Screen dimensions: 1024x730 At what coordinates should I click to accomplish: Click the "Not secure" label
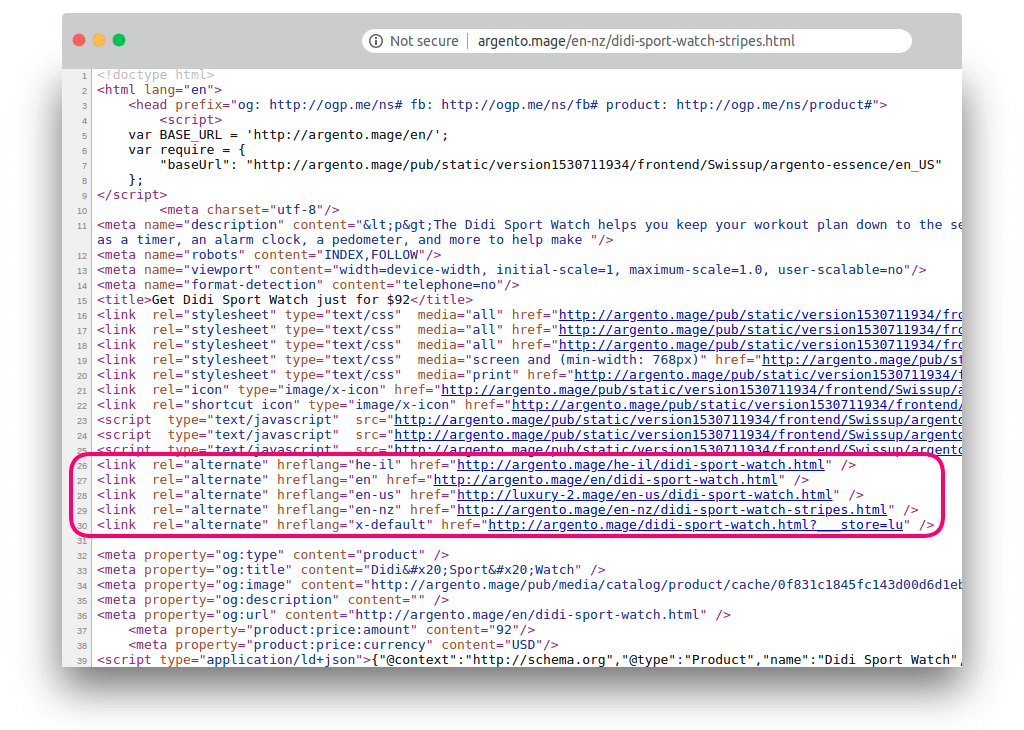(424, 41)
